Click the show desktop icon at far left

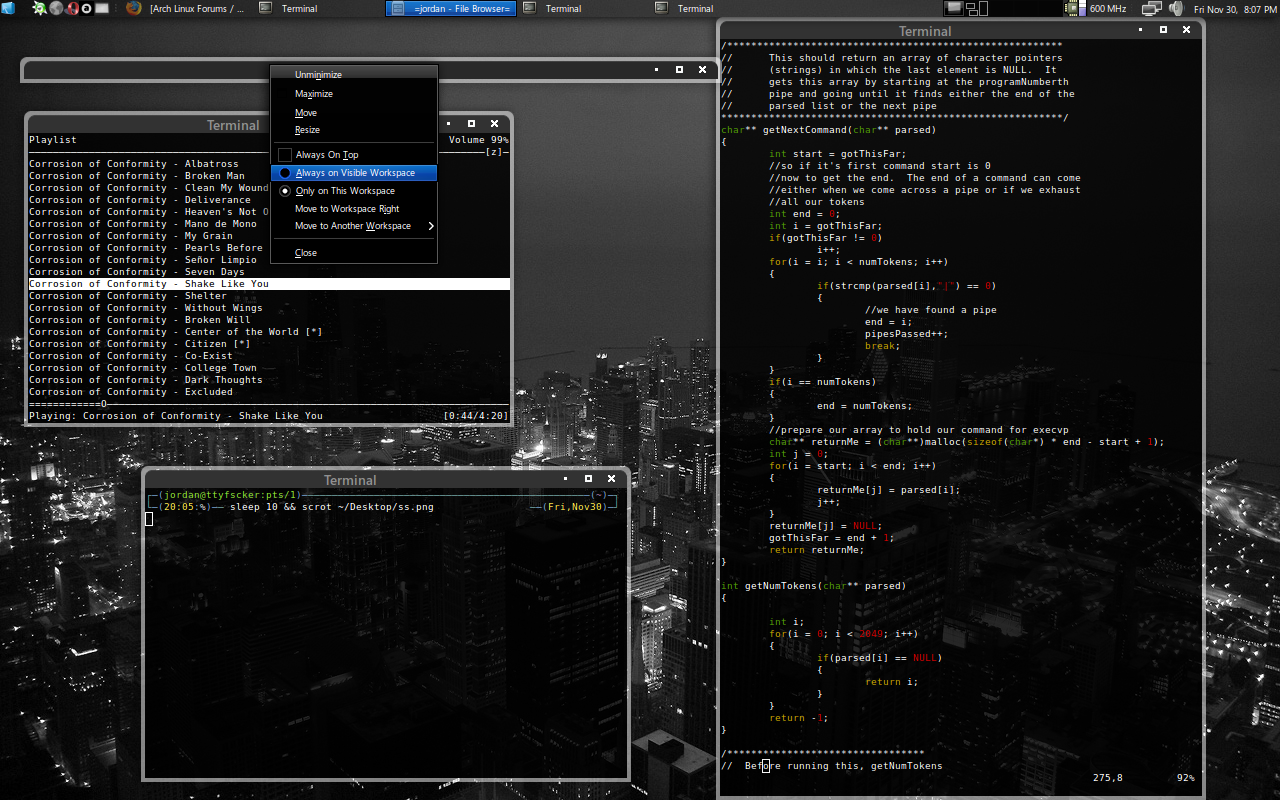[8, 8]
